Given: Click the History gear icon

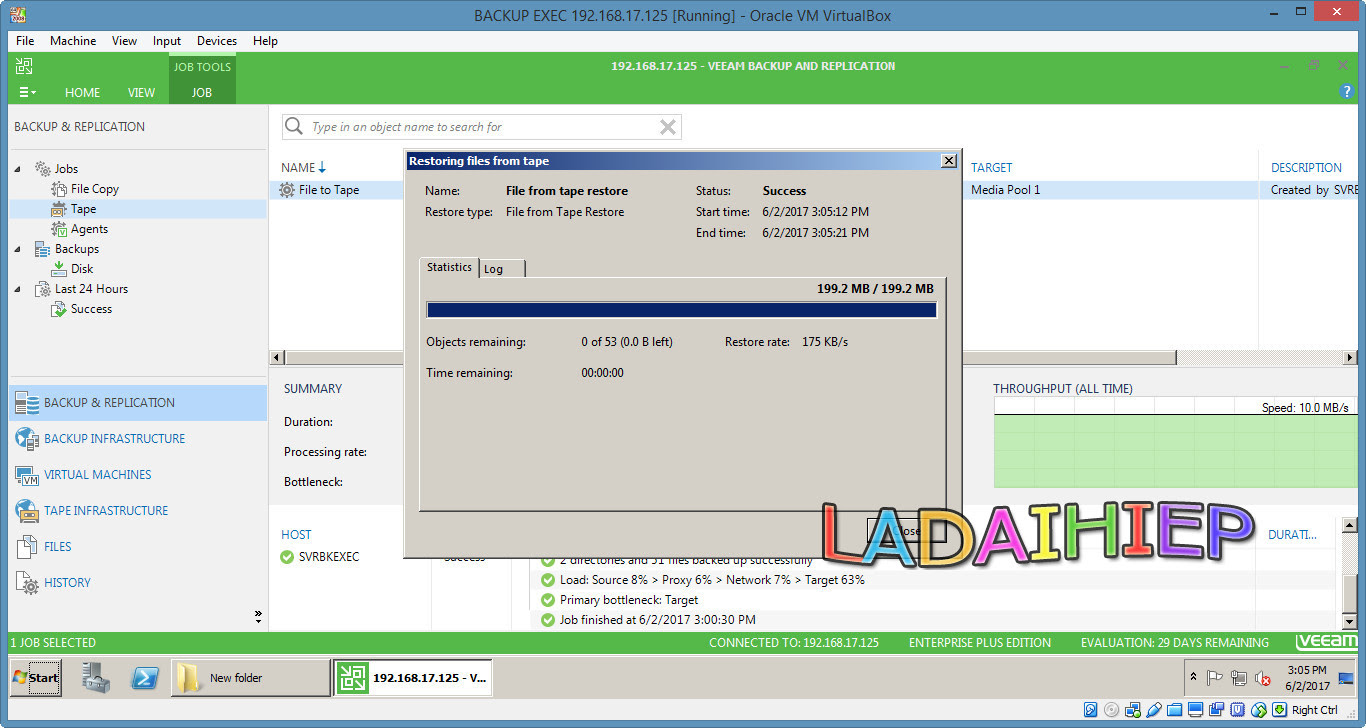Looking at the screenshot, I should [x=27, y=583].
